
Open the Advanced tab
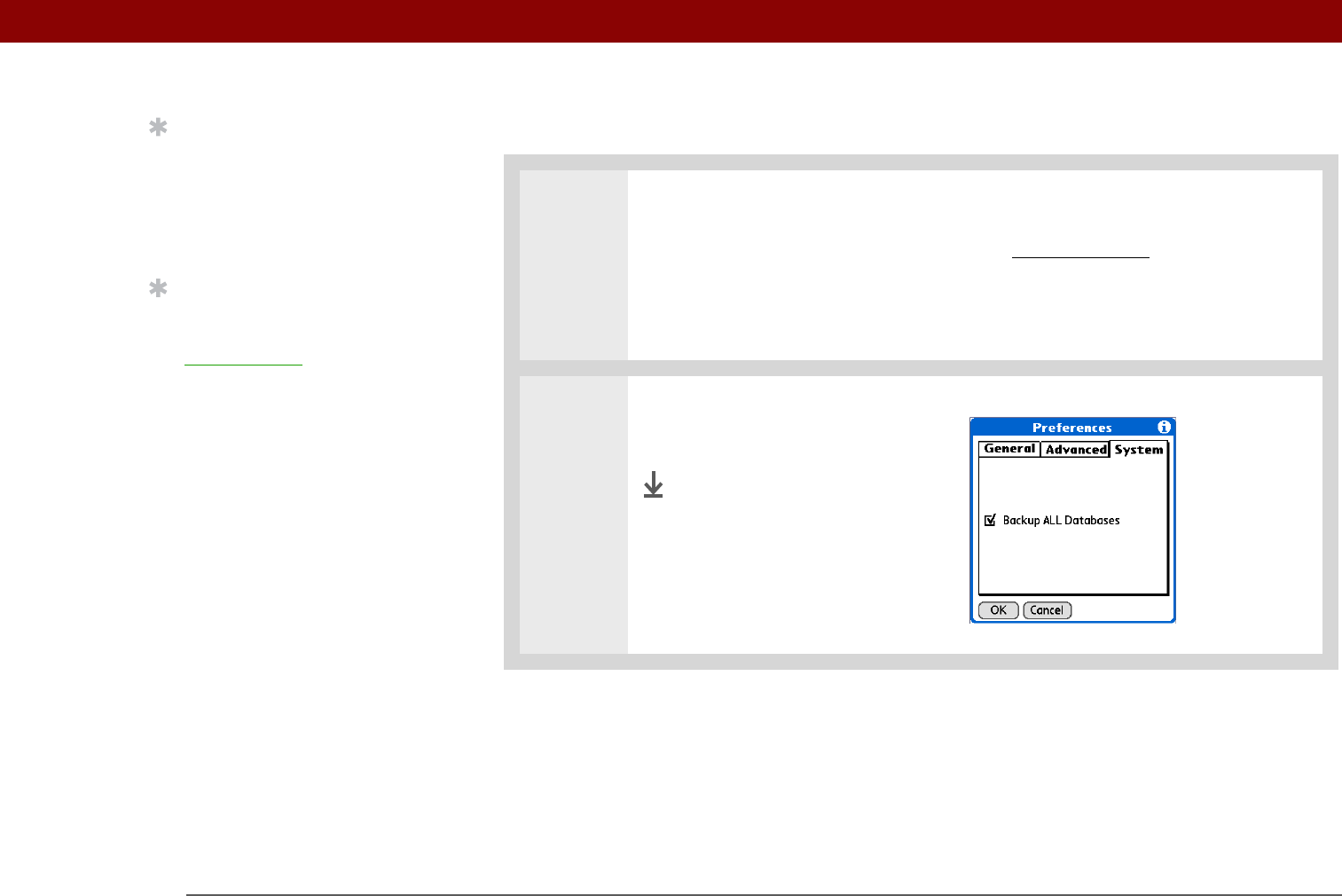point(1075,450)
